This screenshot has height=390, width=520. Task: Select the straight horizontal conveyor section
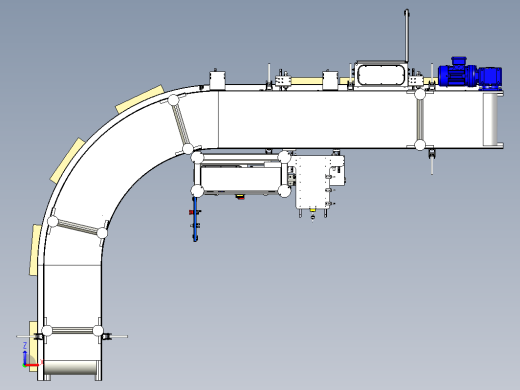click(x=351, y=119)
